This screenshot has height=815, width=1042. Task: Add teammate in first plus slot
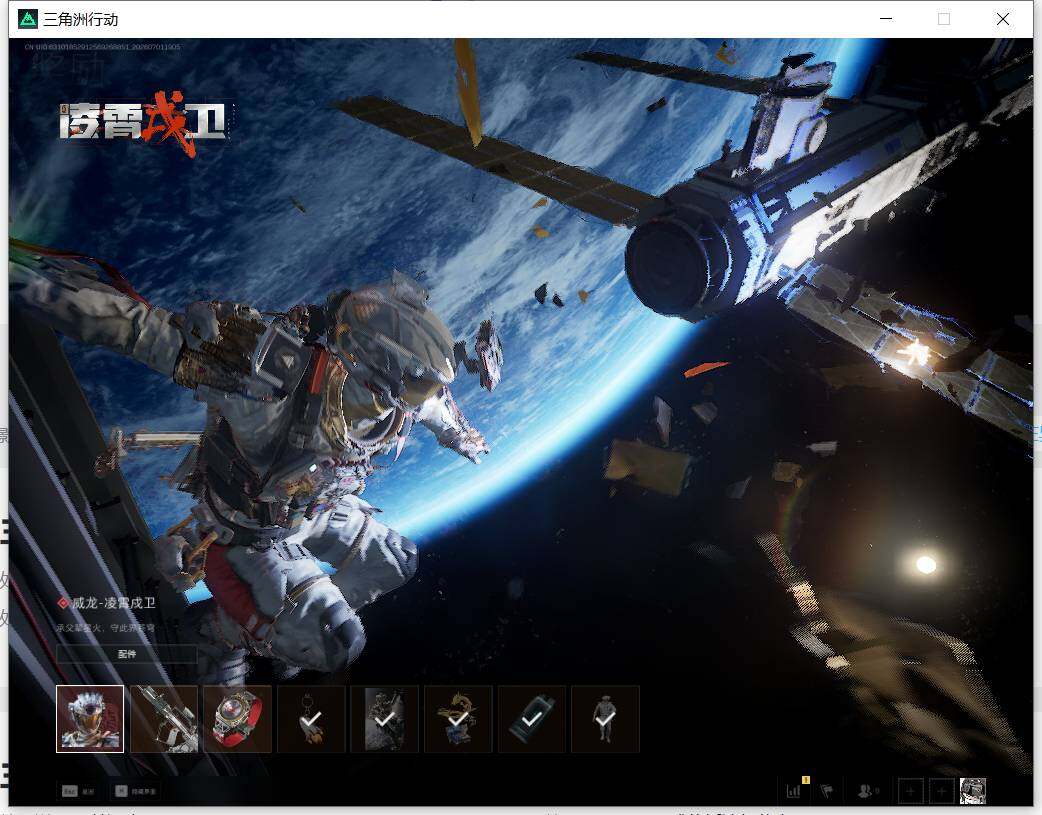910,791
